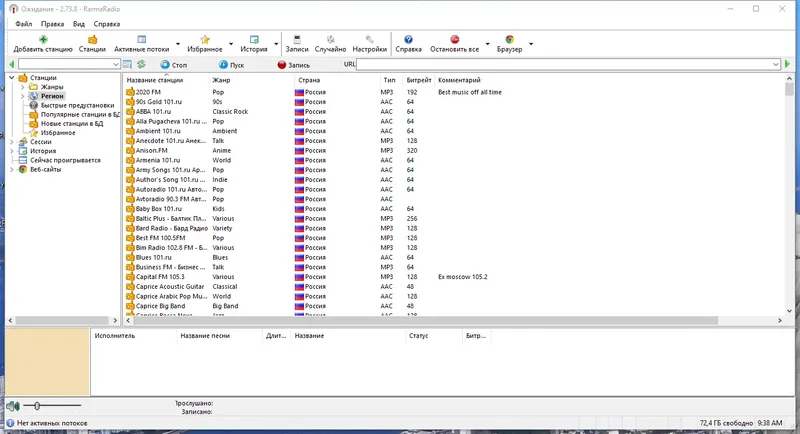This screenshot has height=434, width=800.
Task: Sort by Битрейт column header
Action: pos(418,80)
